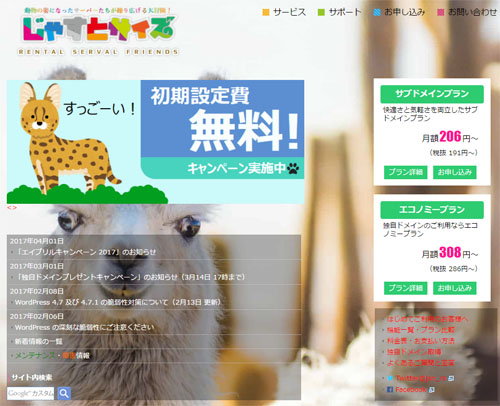This screenshot has width=500, height=406.
Task: Open 新着情報の一覧 link
Action: tap(39, 341)
